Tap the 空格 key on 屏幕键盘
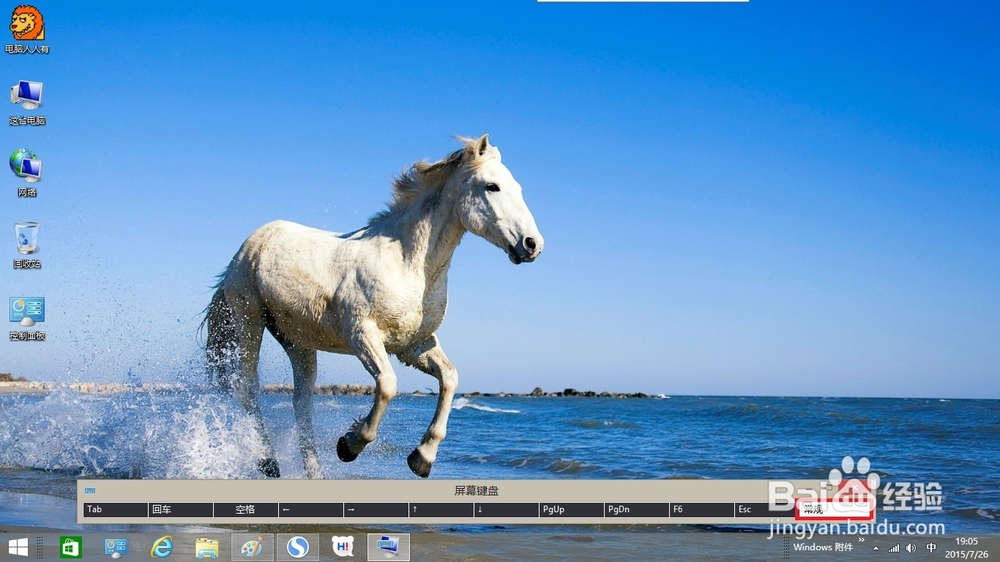The height and width of the screenshot is (562, 1000). tap(246, 510)
